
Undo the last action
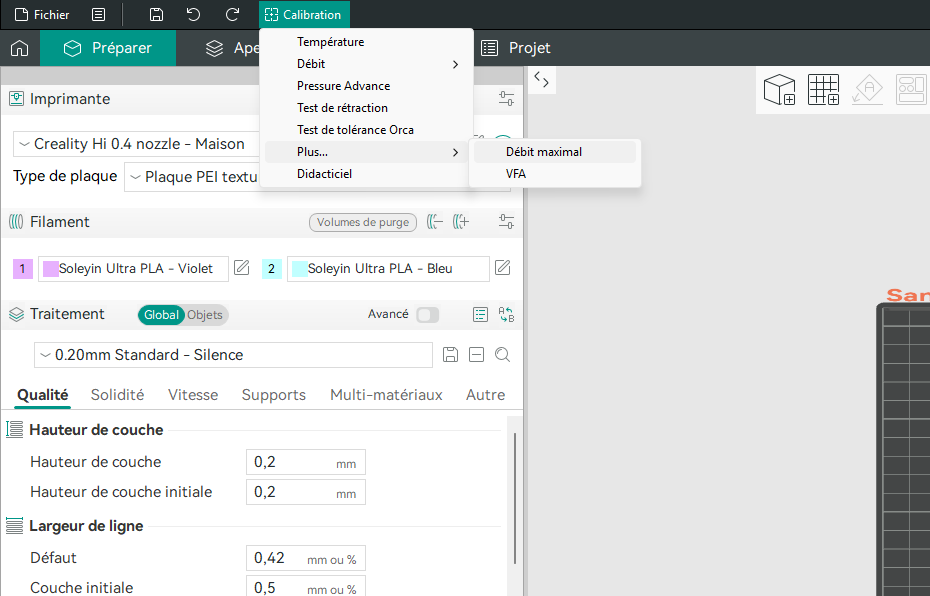193,15
